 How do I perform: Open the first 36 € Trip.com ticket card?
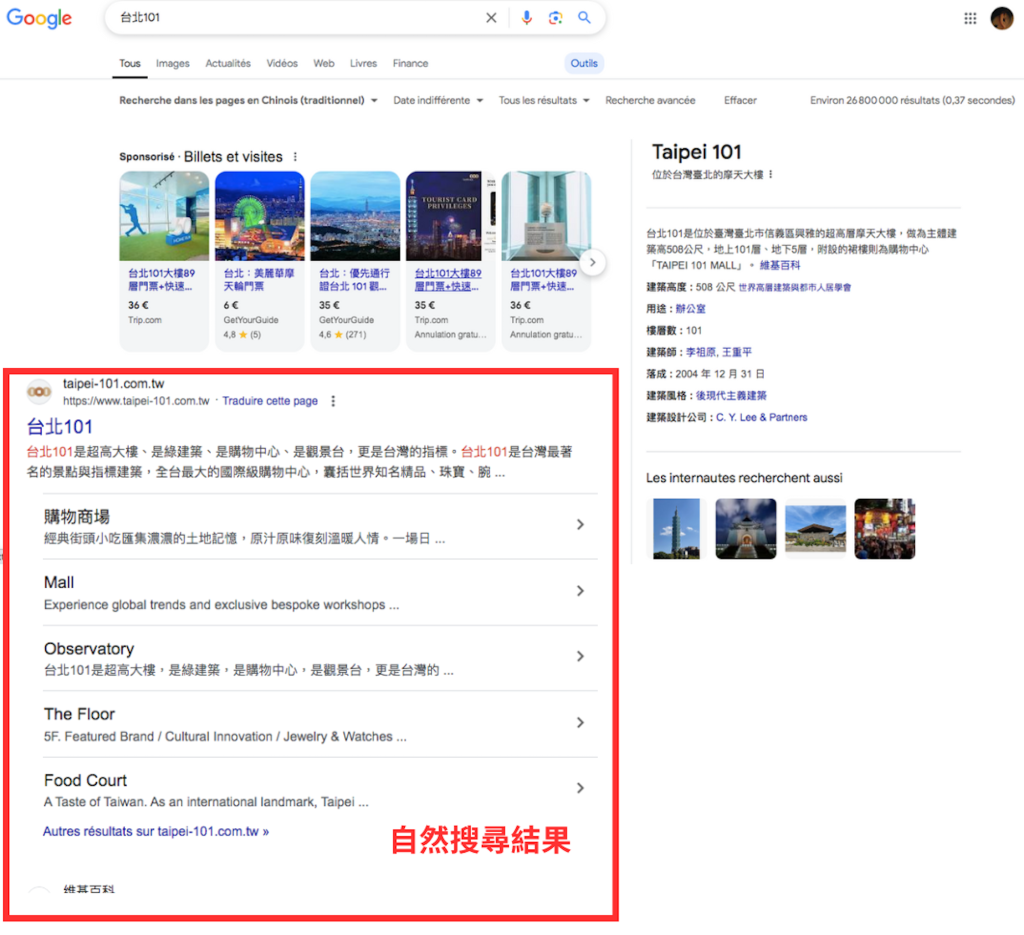164,261
